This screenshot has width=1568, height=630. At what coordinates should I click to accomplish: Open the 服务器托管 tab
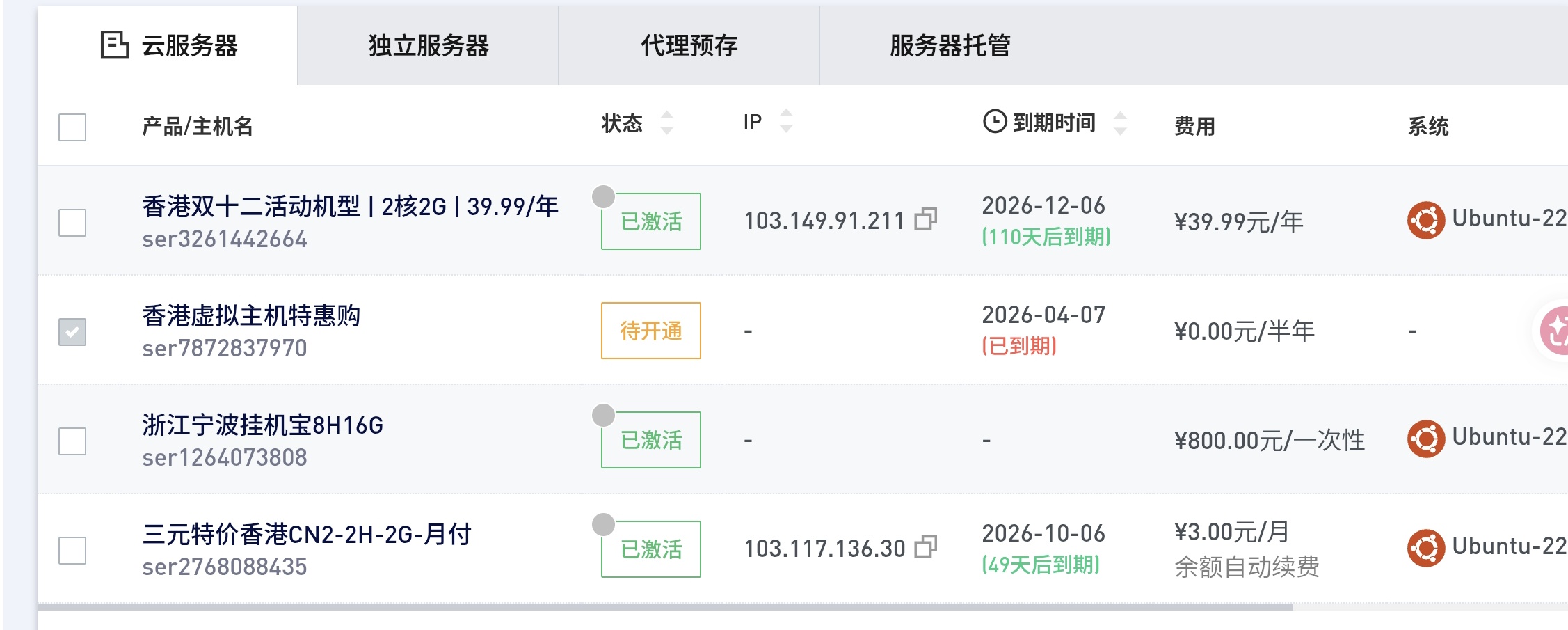950,46
